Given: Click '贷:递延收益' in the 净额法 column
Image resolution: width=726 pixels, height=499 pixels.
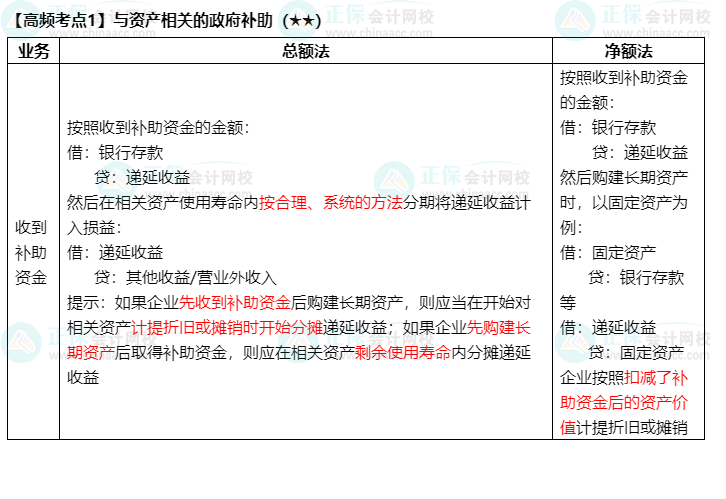Looking at the screenshot, I should 640,152.
